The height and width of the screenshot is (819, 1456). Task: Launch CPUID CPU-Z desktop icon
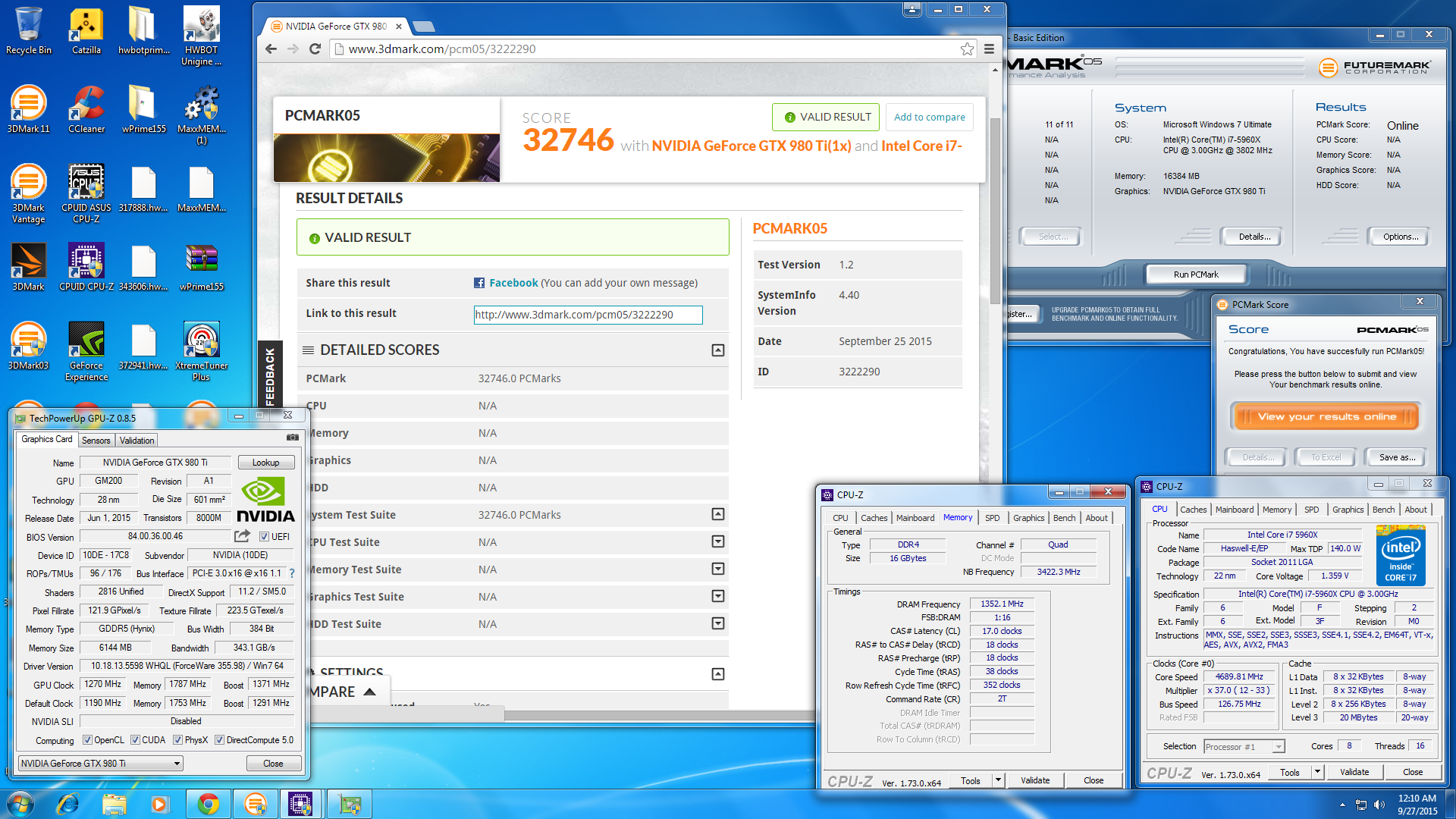coord(86,267)
